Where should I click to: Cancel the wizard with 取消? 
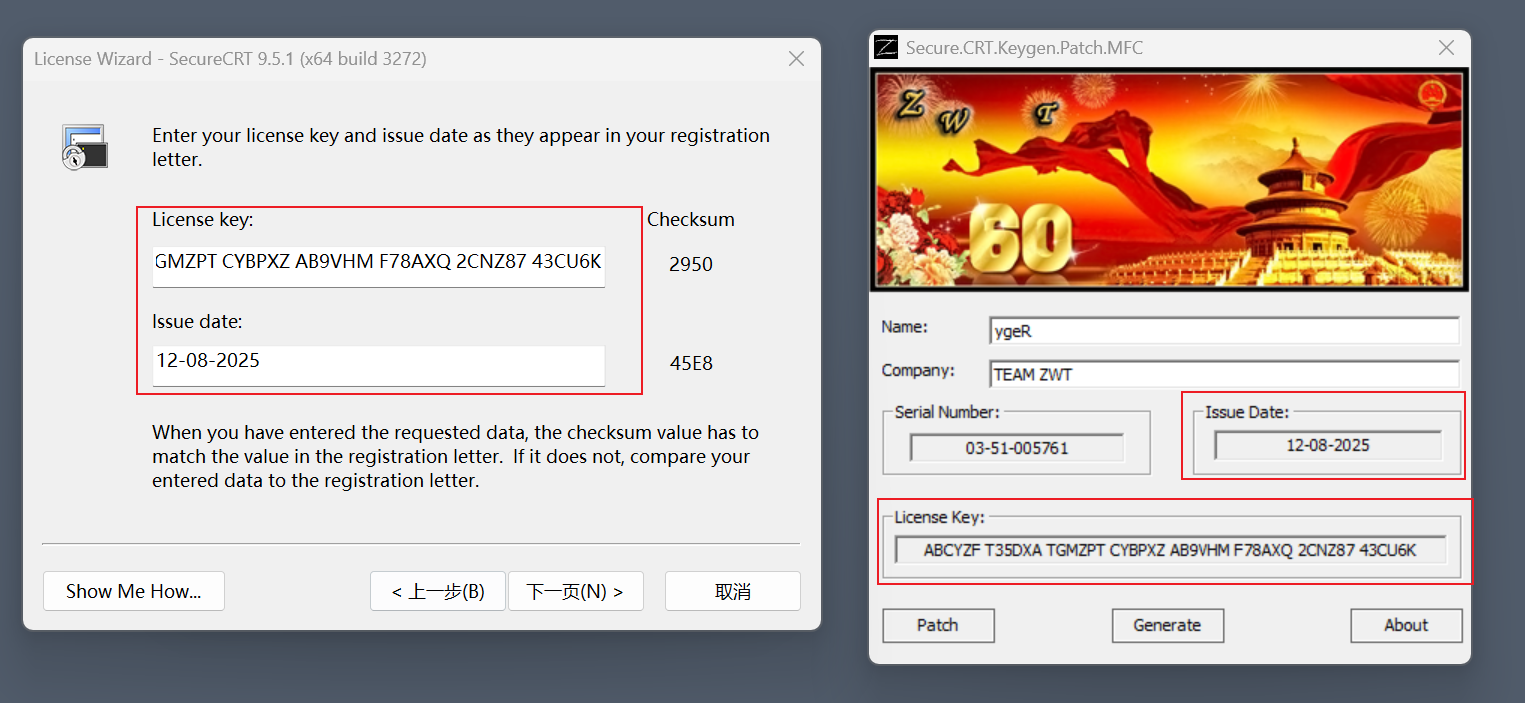pyautogui.click(x=733, y=591)
